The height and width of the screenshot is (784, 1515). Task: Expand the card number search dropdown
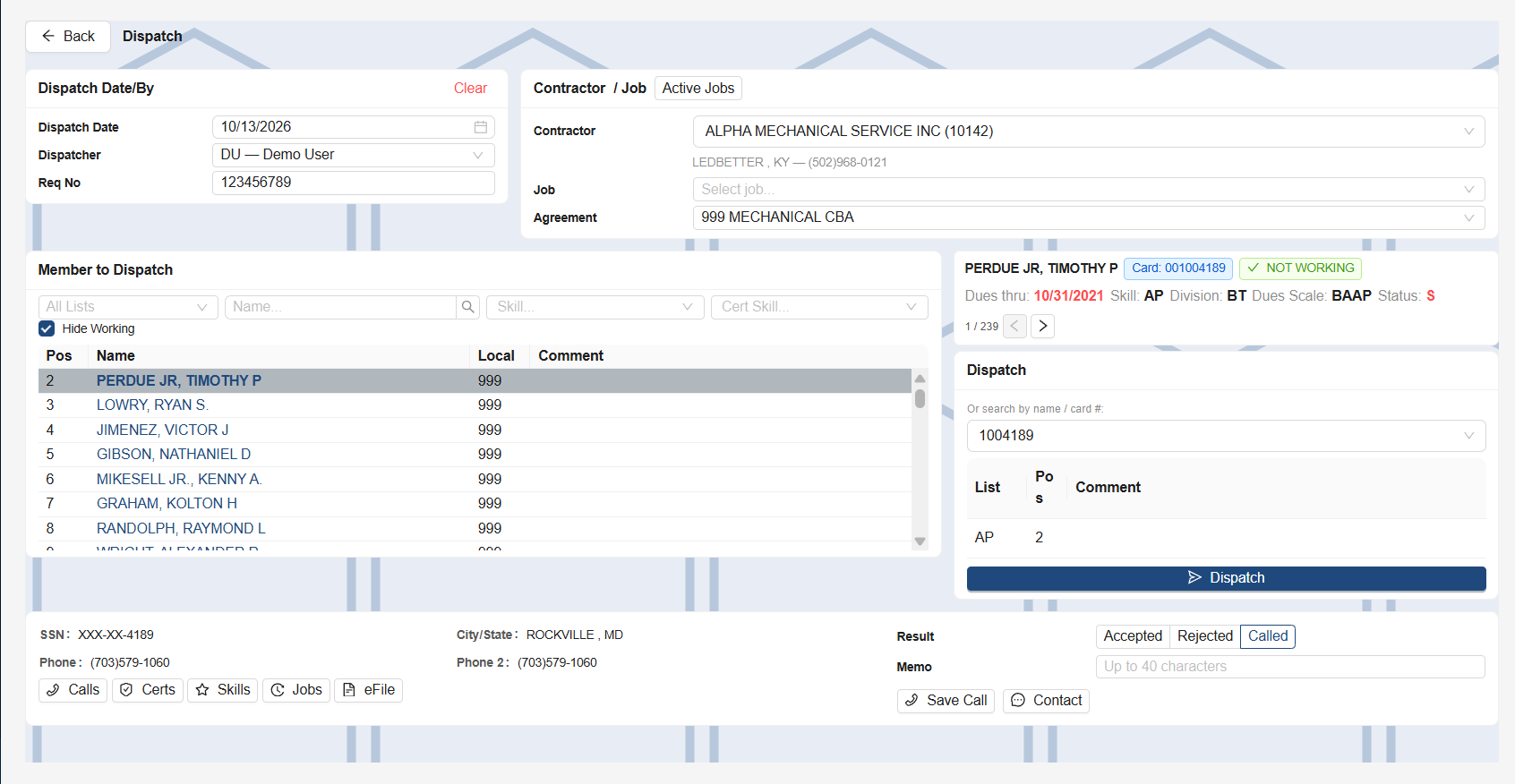tap(1226, 436)
